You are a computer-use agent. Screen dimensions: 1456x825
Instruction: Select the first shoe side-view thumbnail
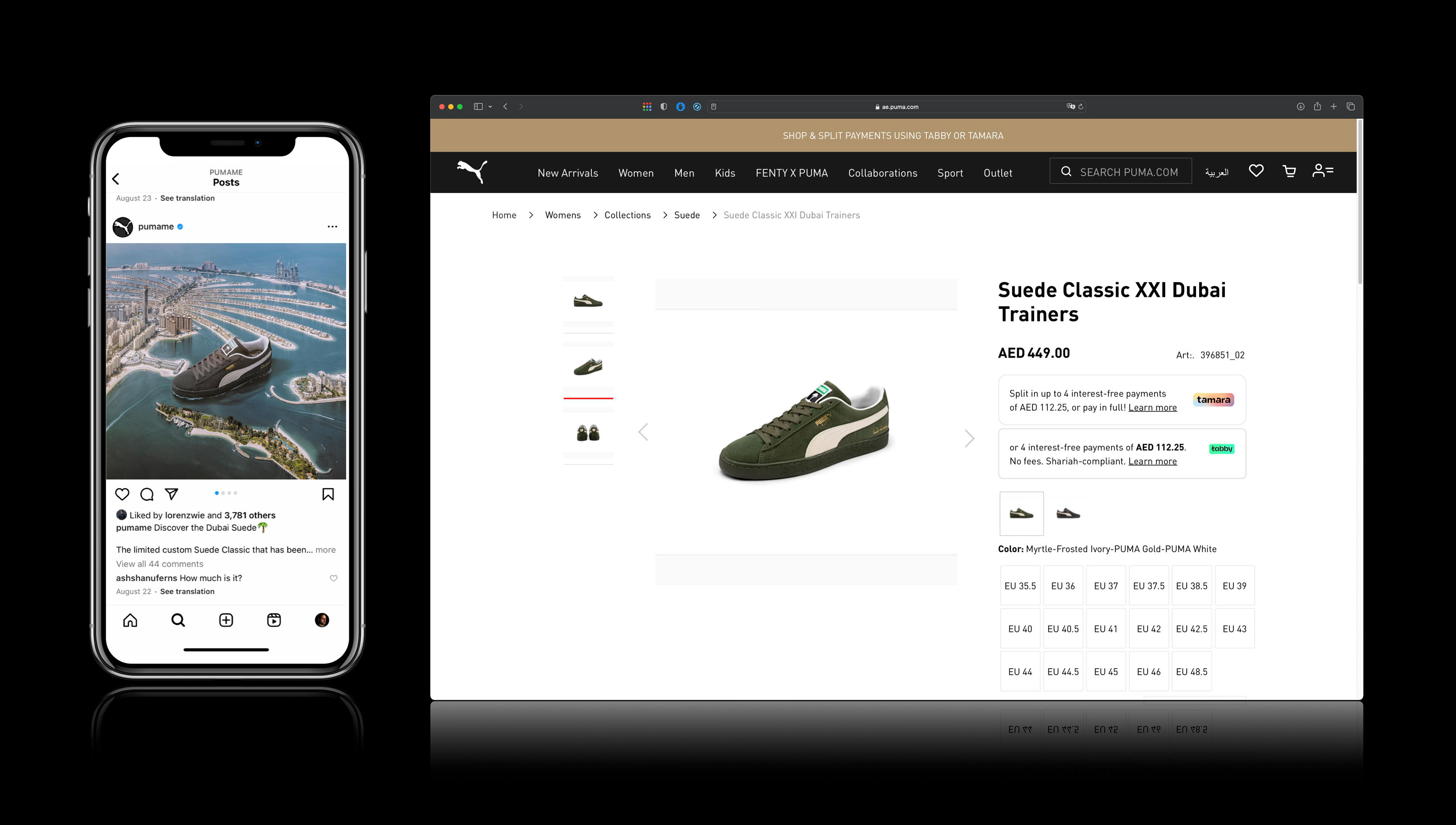pos(588,301)
